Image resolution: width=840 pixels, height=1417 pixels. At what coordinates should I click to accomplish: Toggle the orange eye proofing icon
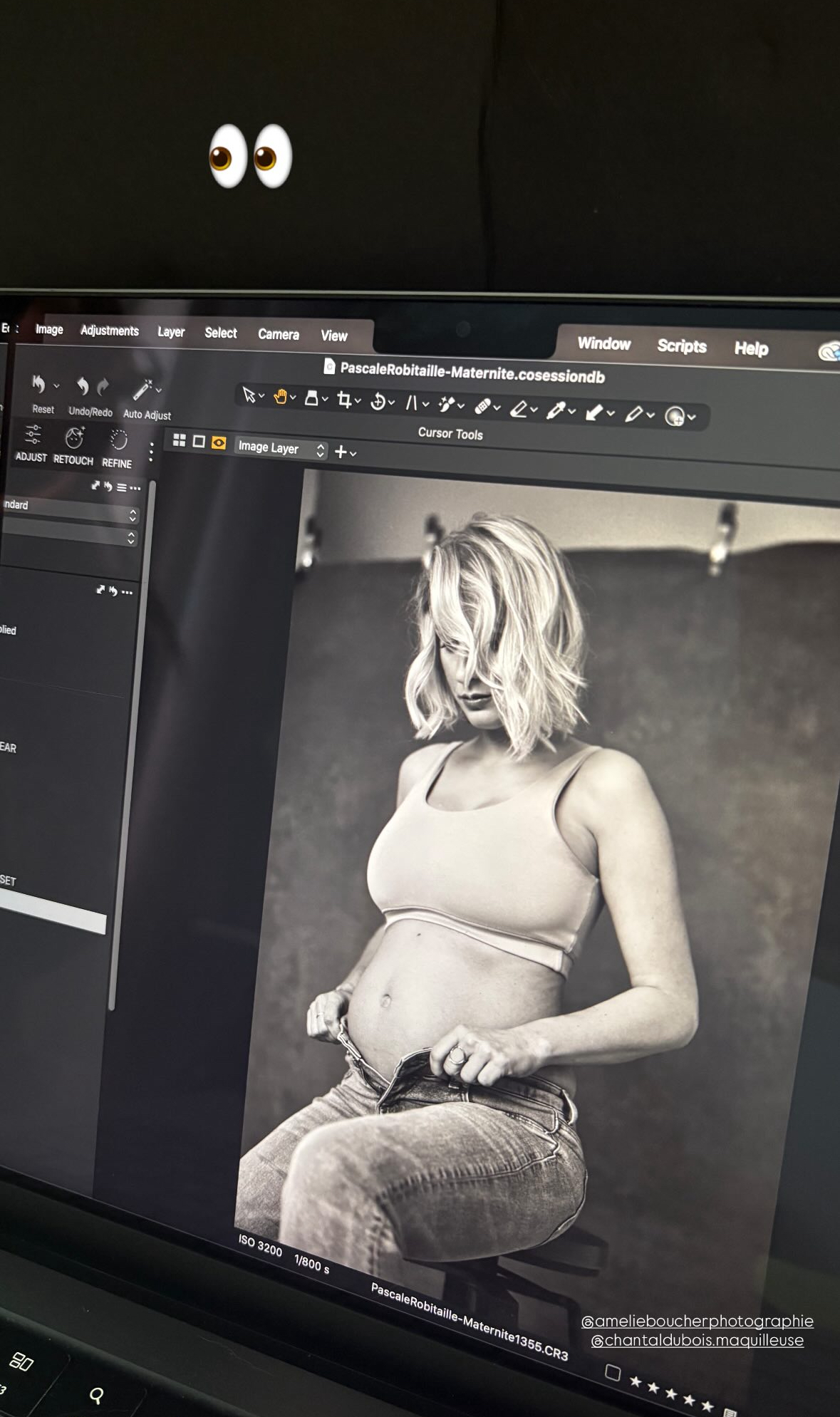pyautogui.click(x=219, y=443)
